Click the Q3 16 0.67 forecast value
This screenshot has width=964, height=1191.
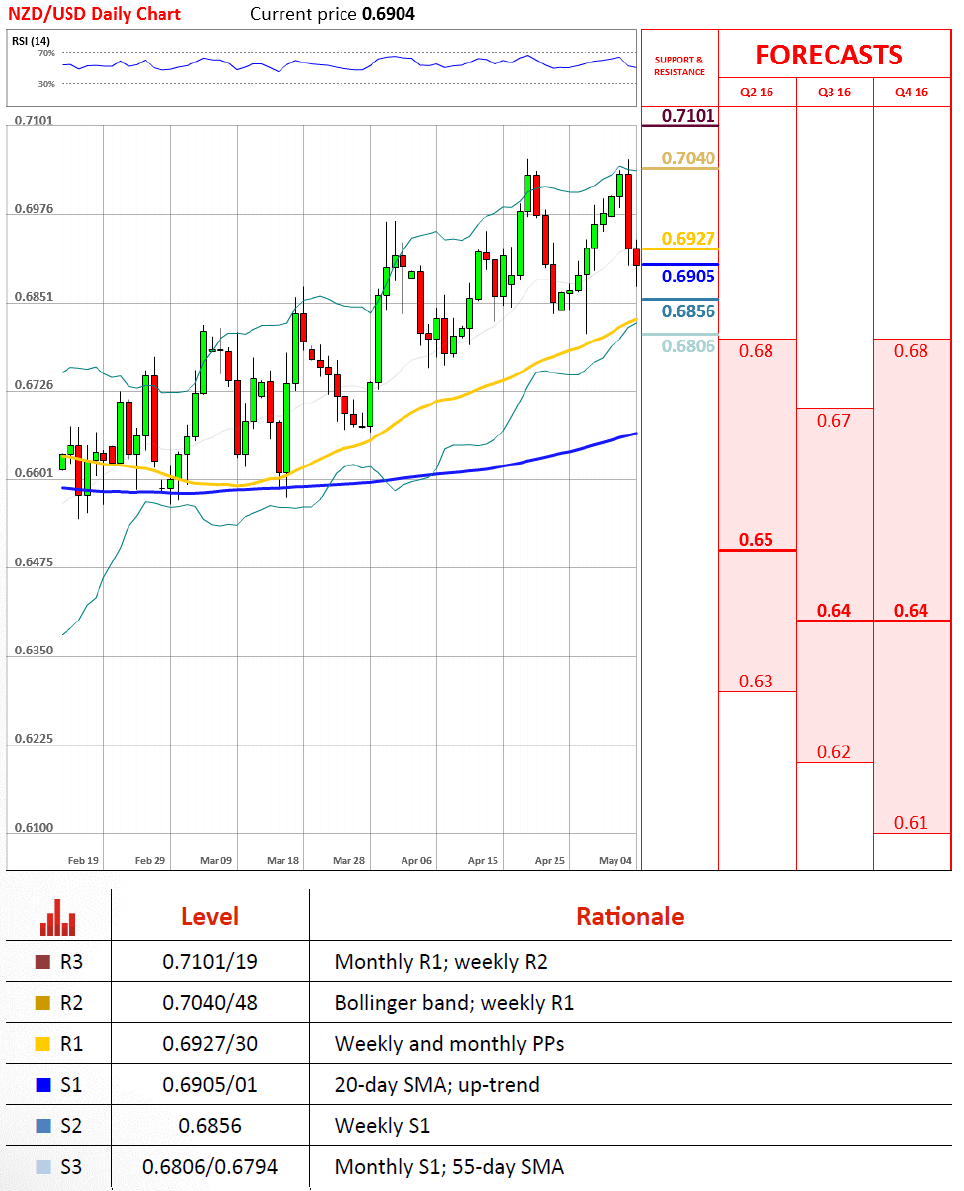point(833,421)
